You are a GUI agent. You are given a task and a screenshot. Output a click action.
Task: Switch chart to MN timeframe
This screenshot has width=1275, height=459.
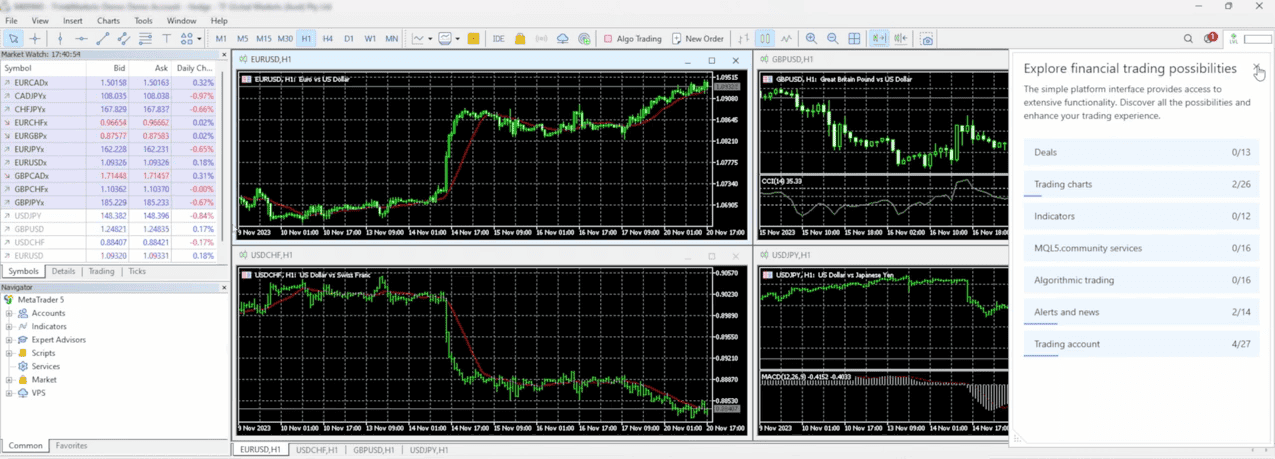click(391, 39)
